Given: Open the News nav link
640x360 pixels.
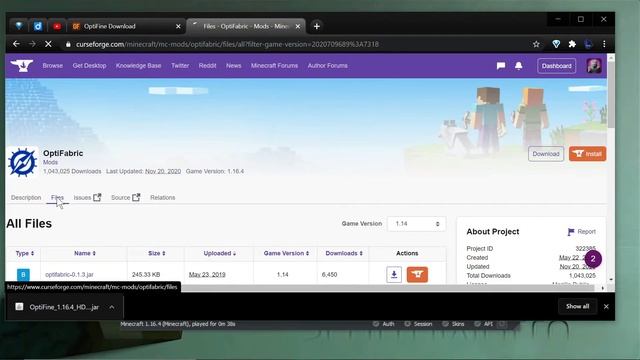Looking at the screenshot, I should 233,66.
